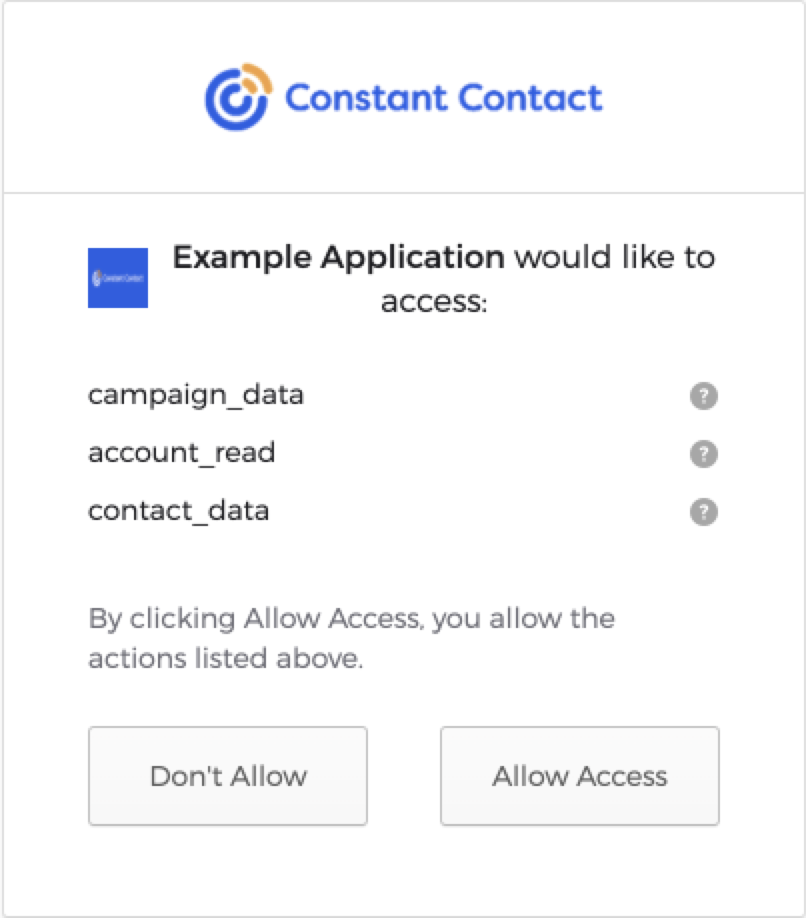
Task: Click the Constant Contact wordmark text
Action: (x=443, y=97)
